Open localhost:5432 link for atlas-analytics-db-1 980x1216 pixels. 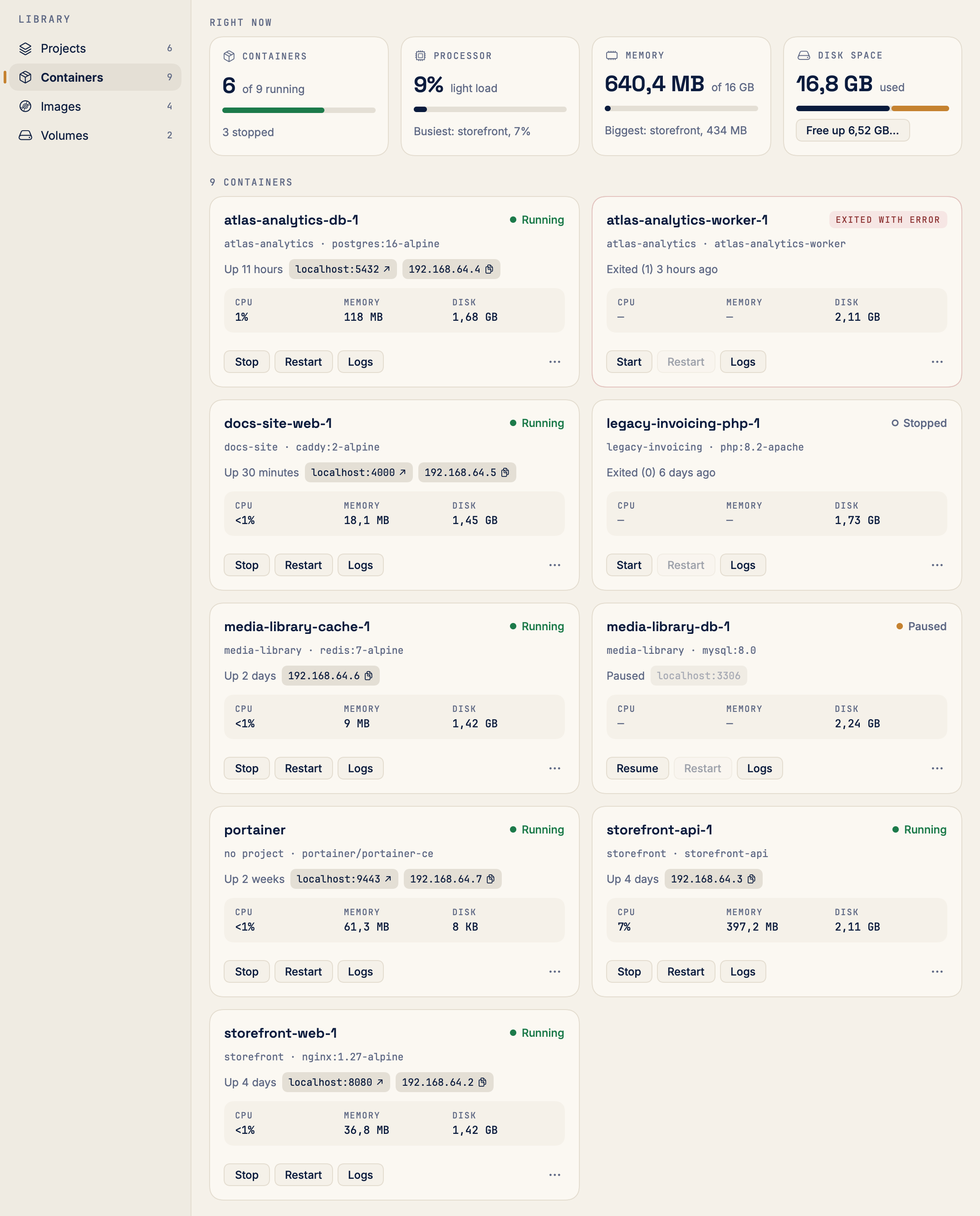tap(343, 269)
